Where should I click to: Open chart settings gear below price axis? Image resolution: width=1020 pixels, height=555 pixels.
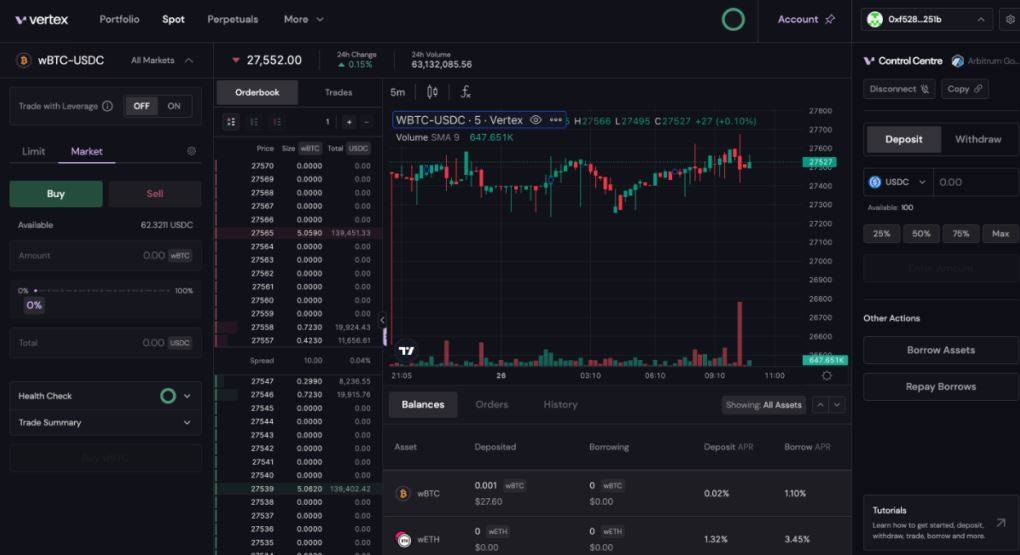coord(827,375)
